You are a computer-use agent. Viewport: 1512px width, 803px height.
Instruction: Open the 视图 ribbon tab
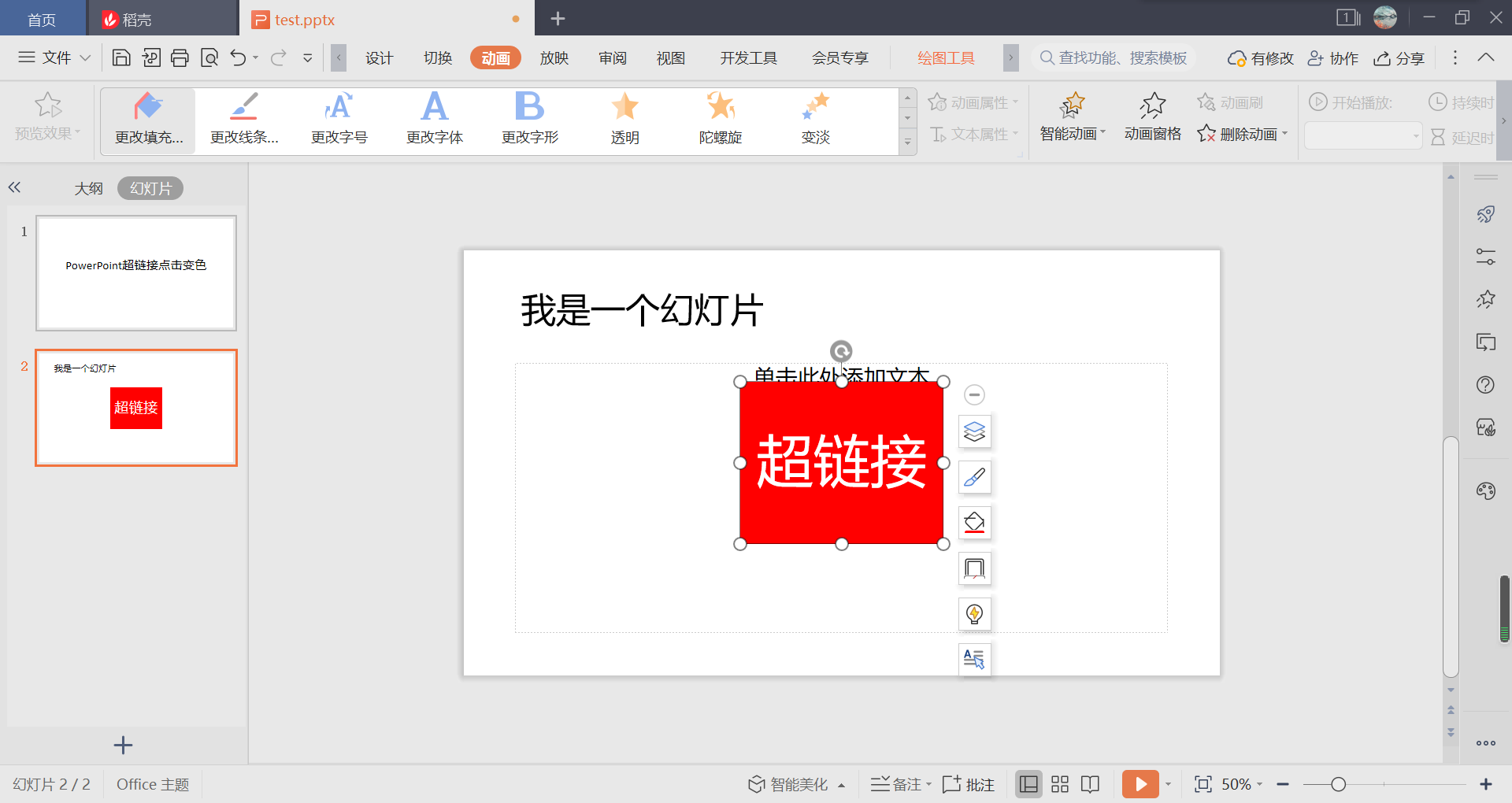point(671,58)
